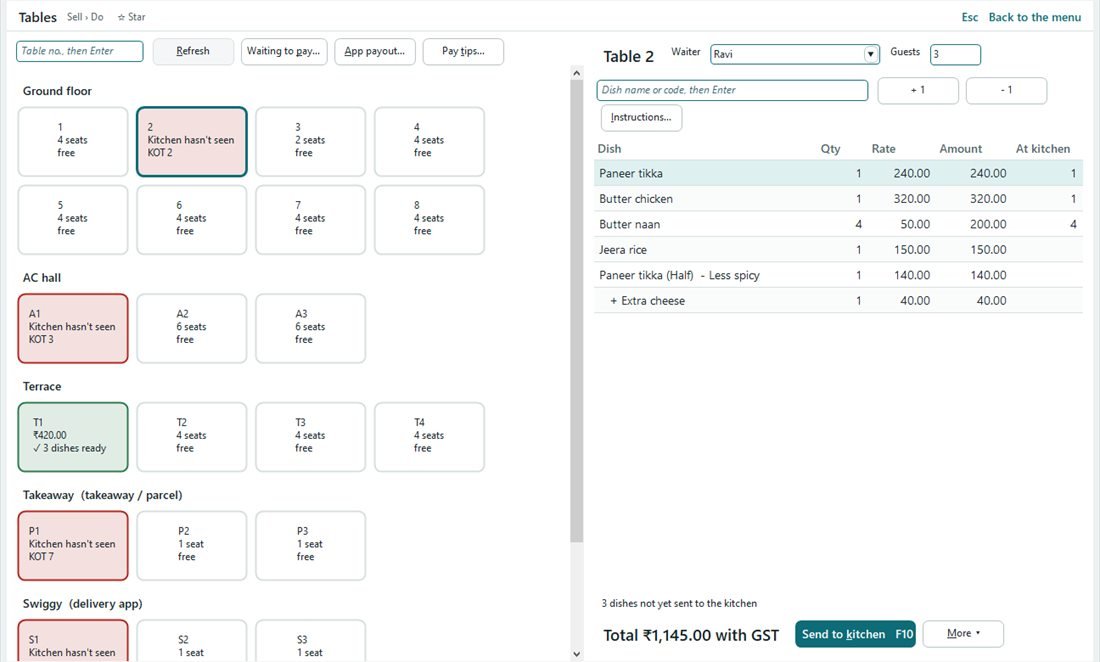Open Waiting to pay list

[284, 51]
